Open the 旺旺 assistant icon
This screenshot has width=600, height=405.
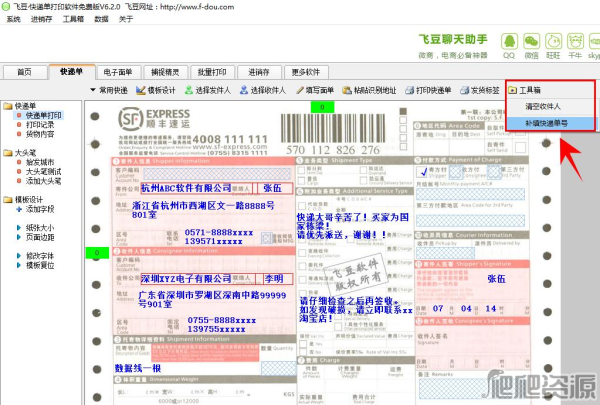coord(553,42)
